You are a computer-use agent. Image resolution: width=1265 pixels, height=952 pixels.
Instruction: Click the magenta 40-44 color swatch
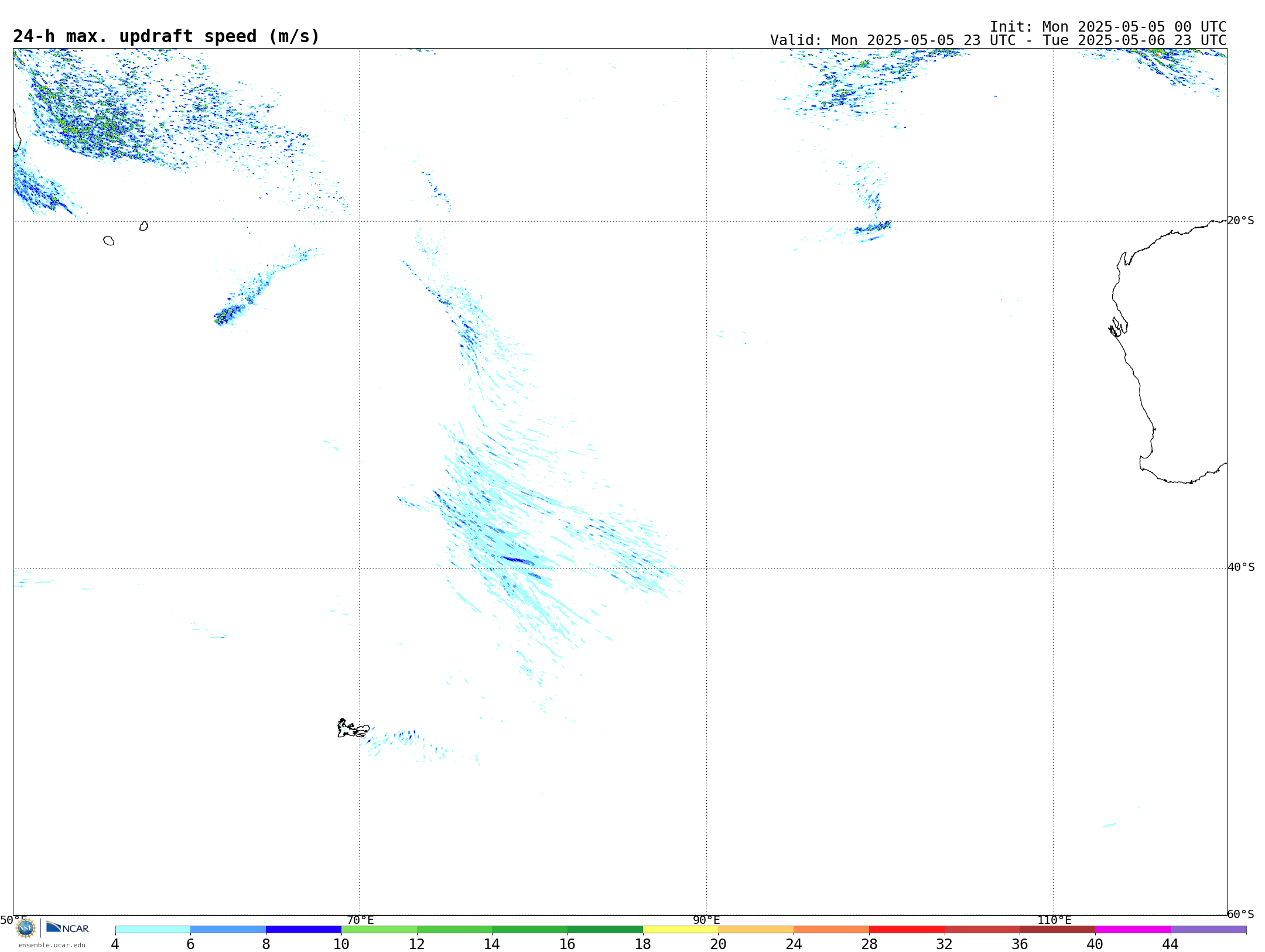pyautogui.click(x=1133, y=929)
